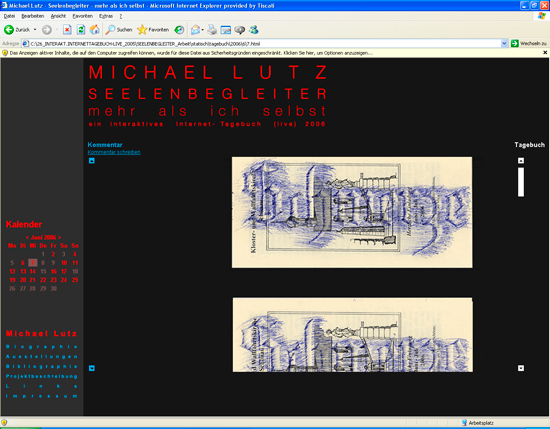Click the page icon in address bar
The width and height of the screenshot is (550, 429).
tap(26, 43)
